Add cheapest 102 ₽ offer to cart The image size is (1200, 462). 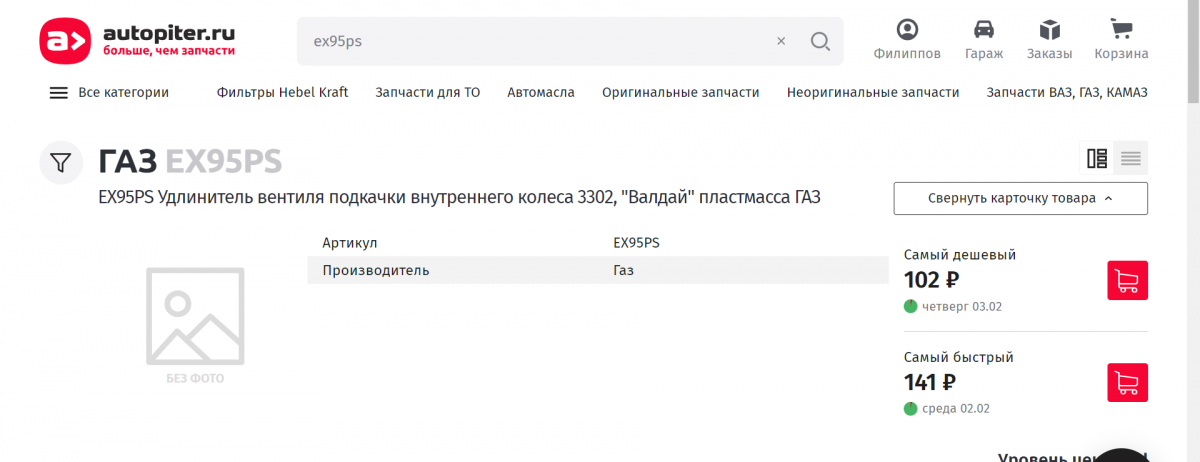click(x=1127, y=281)
